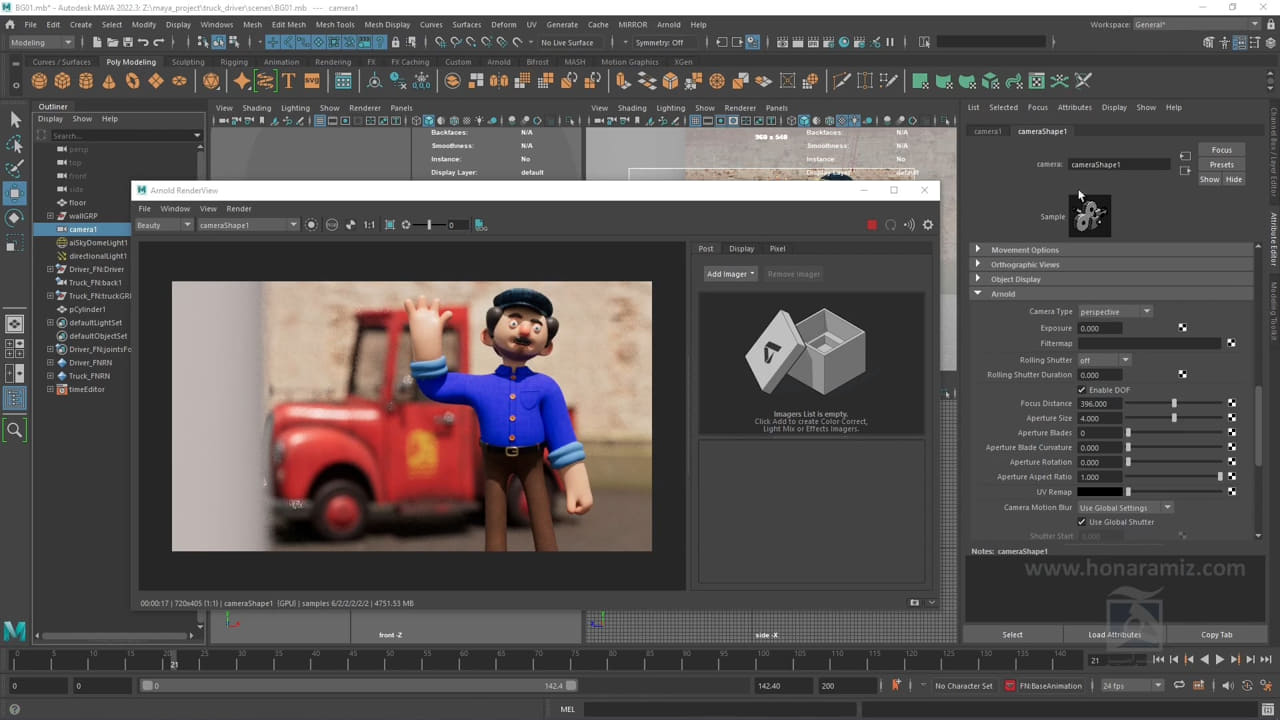Select the polygon Type tool (T icon)
The height and width of the screenshot is (720, 1280).
tap(289, 81)
